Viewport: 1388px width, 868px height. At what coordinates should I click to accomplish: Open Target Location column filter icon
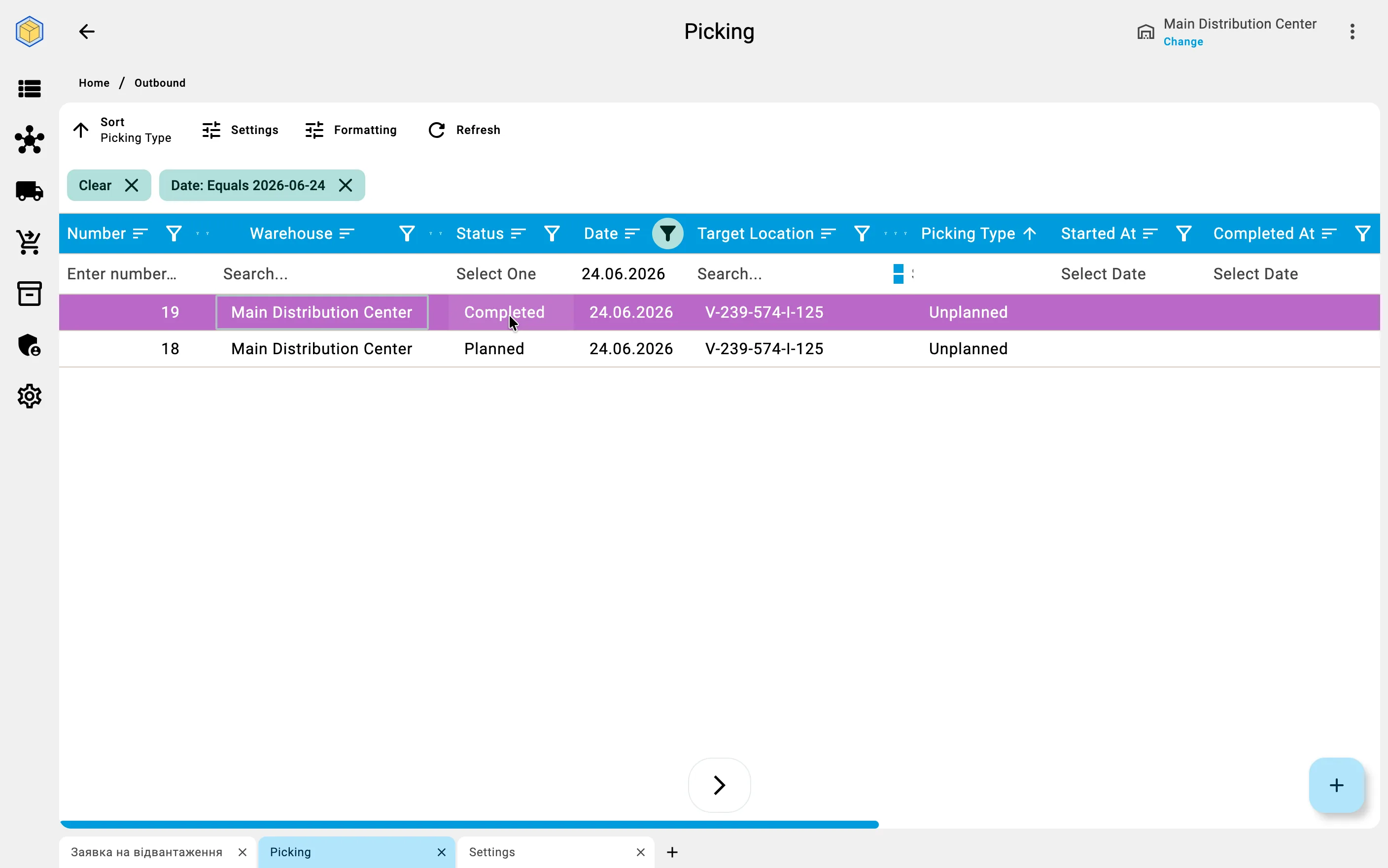pos(862,234)
